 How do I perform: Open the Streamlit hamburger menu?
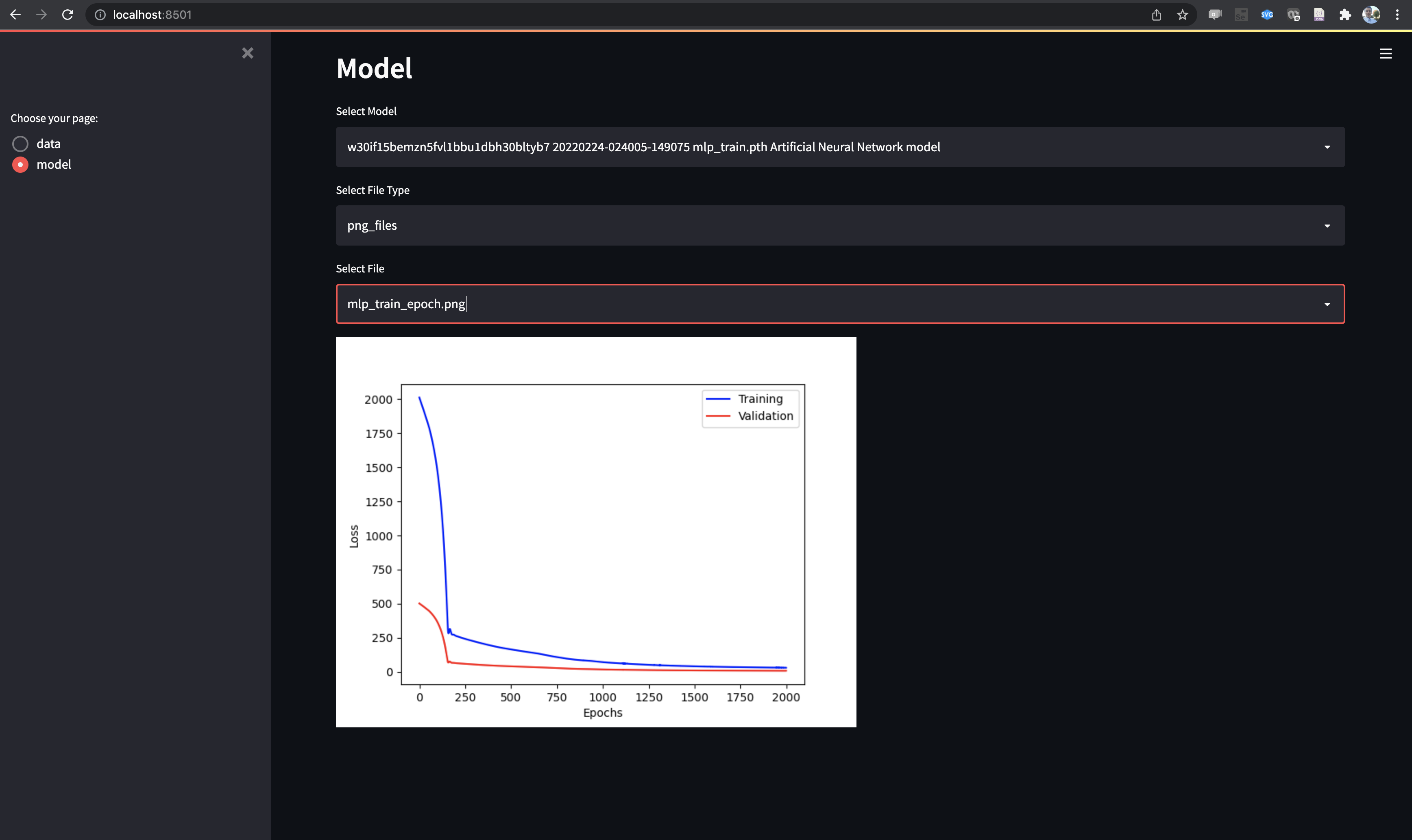tap(1386, 54)
